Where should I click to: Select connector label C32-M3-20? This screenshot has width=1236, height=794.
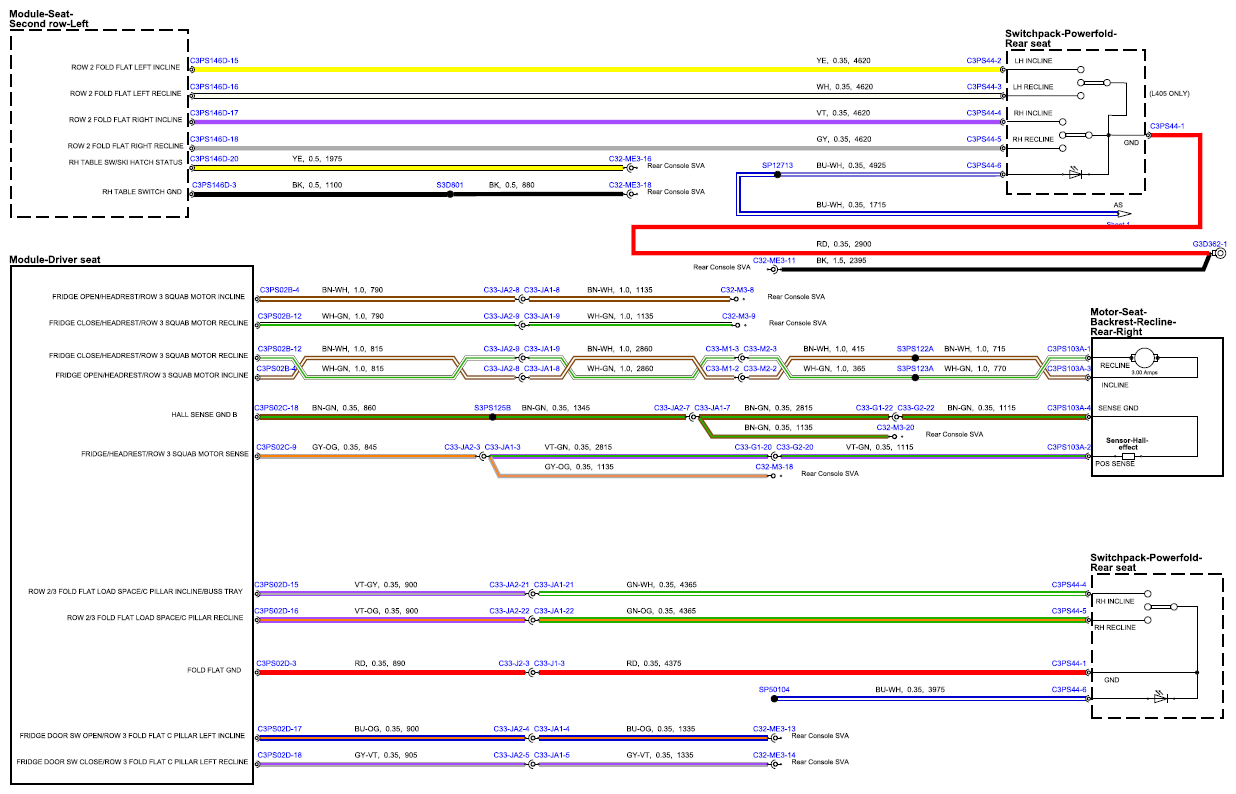[x=895, y=427]
